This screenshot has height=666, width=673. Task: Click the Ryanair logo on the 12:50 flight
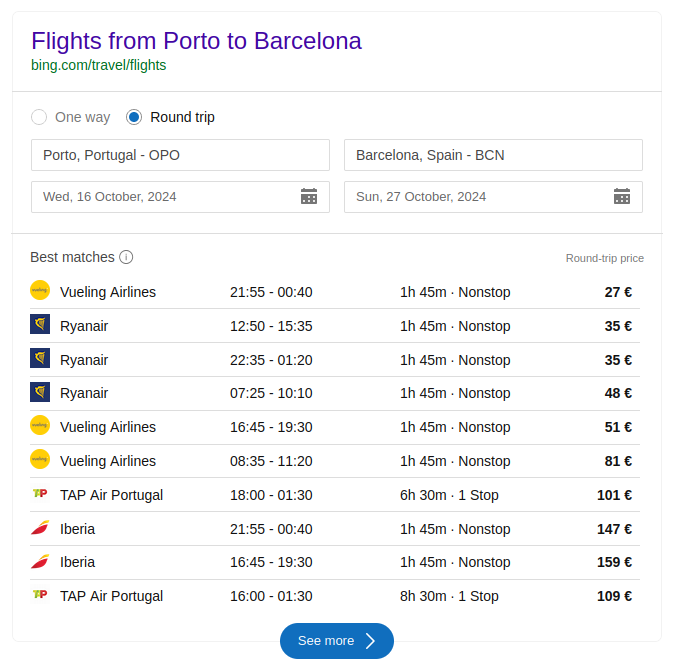click(40, 325)
